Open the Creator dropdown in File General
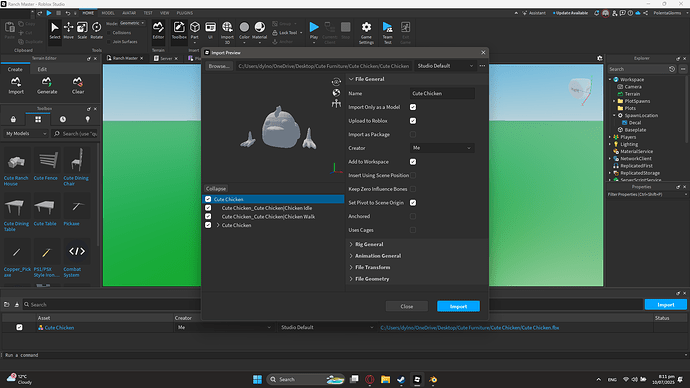The height and width of the screenshot is (388, 690). point(442,148)
